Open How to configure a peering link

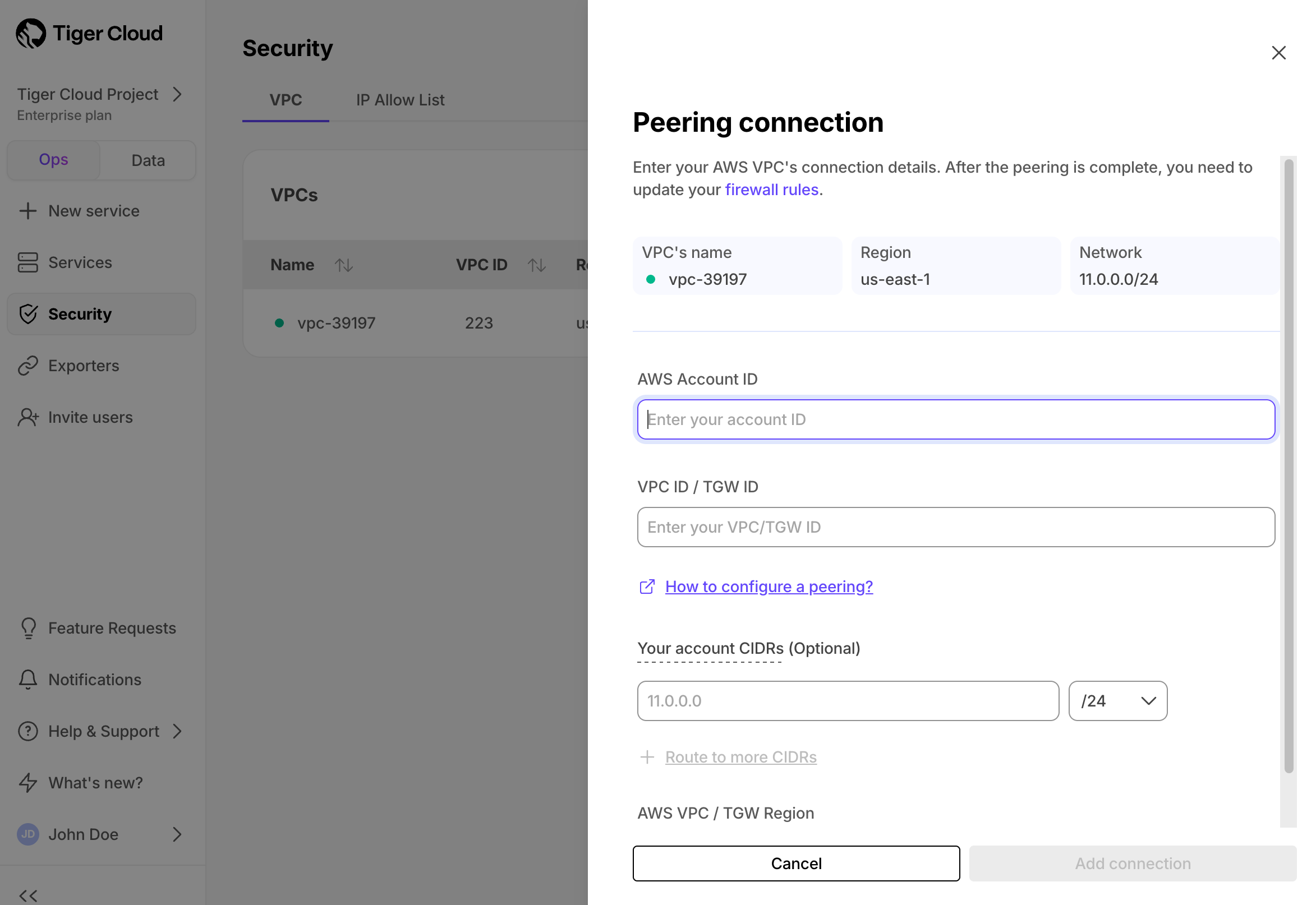(769, 587)
